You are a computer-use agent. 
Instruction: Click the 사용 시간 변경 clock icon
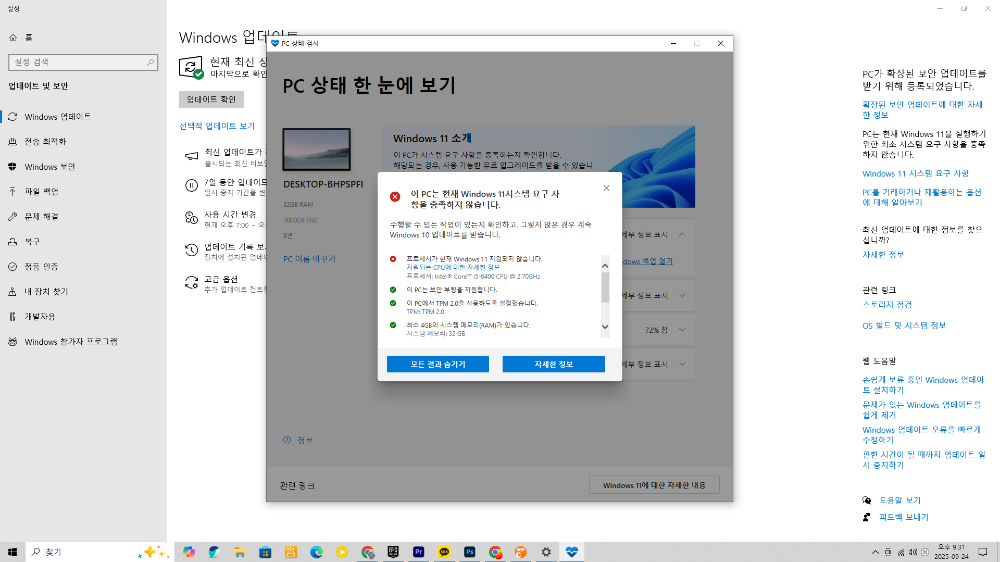(191, 218)
